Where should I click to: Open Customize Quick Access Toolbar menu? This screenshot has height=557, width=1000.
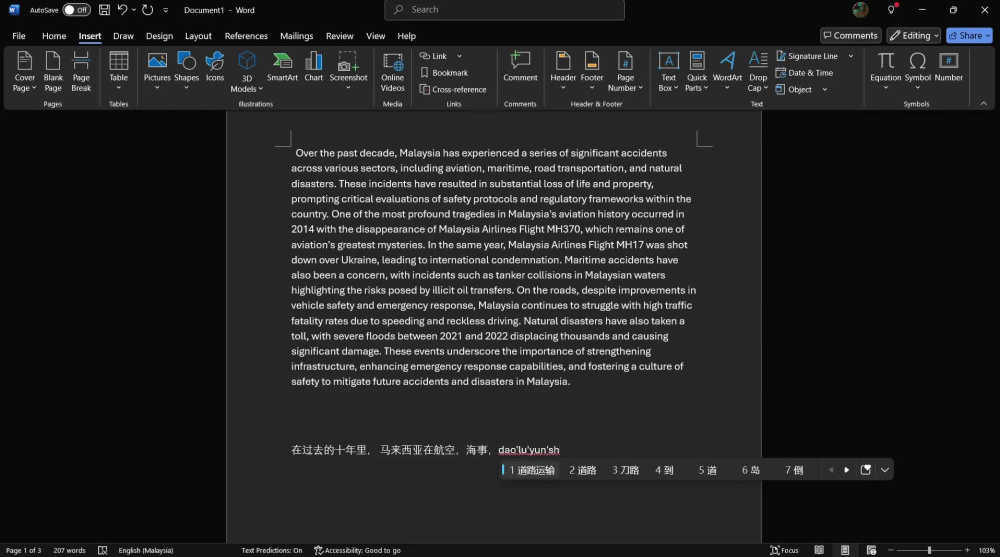[166, 10]
